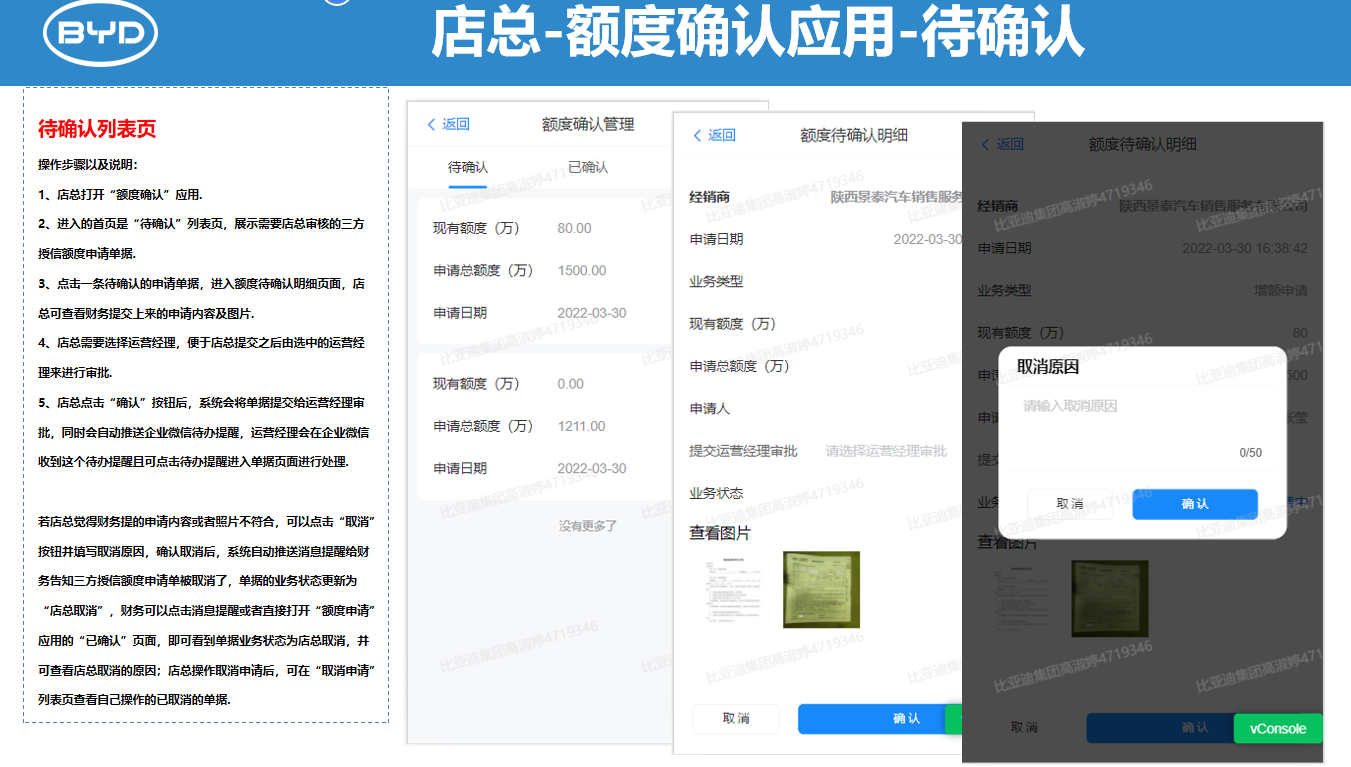Click 业务状态 label in middle panel

coord(717,493)
